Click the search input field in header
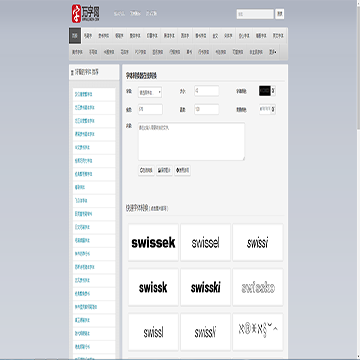 (255, 14)
